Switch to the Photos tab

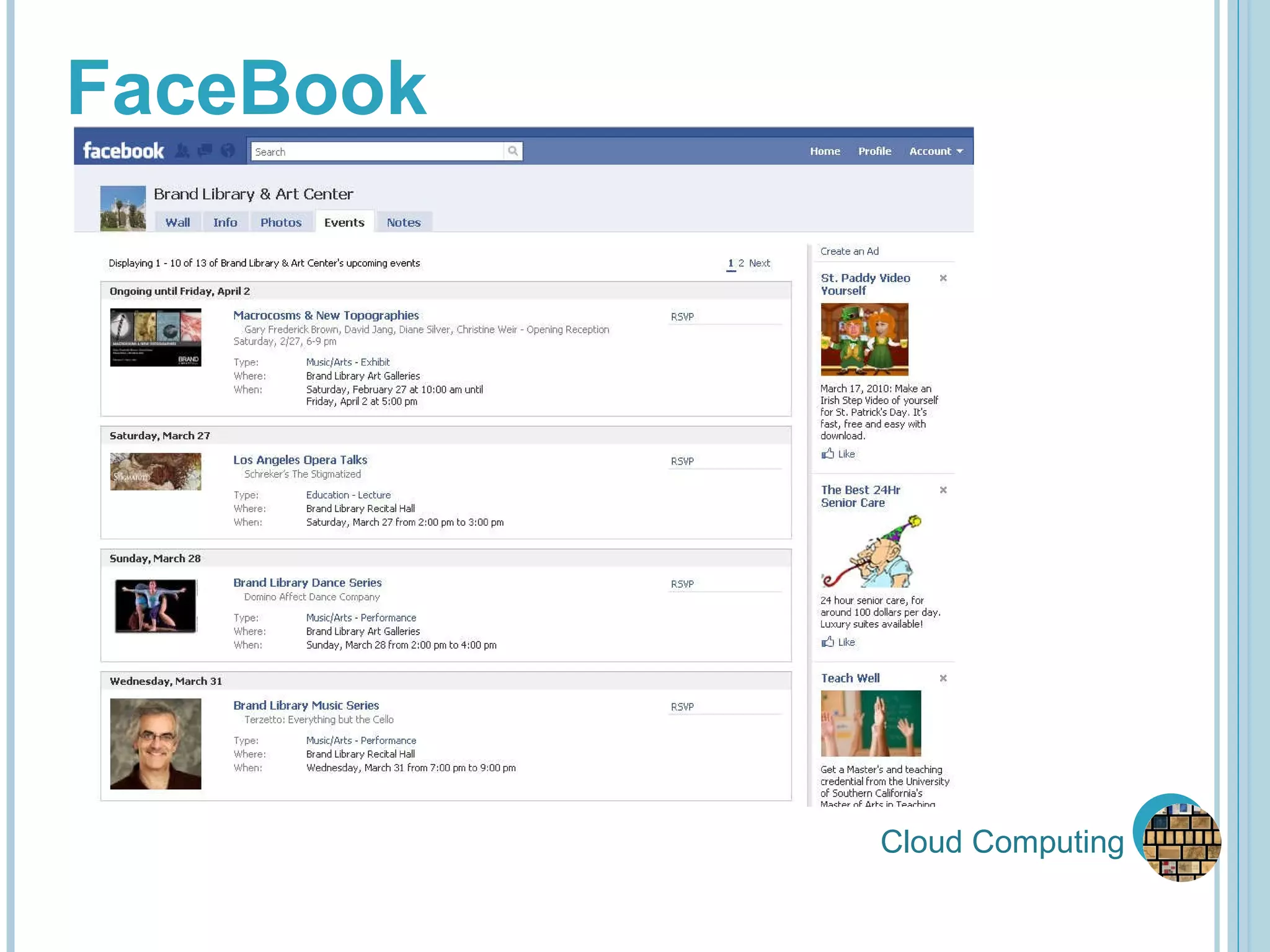point(281,223)
